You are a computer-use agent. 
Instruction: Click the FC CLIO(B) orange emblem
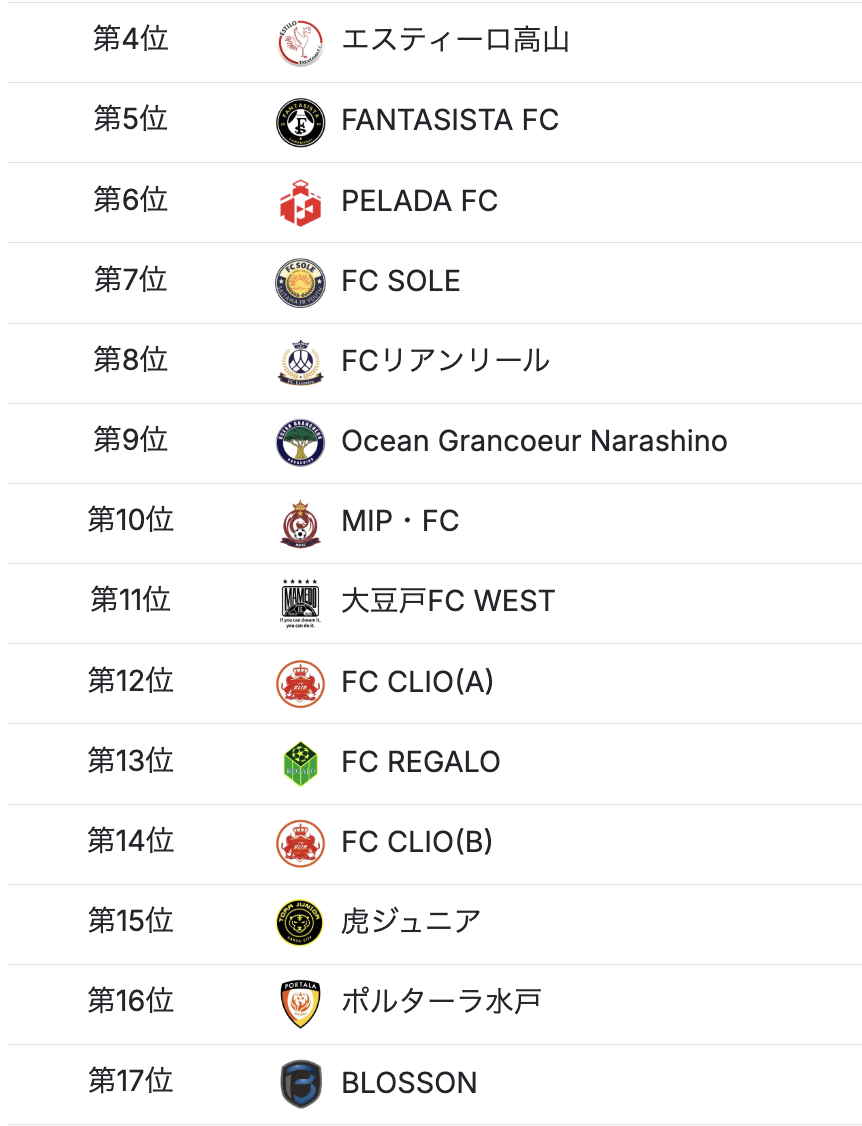point(300,843)
